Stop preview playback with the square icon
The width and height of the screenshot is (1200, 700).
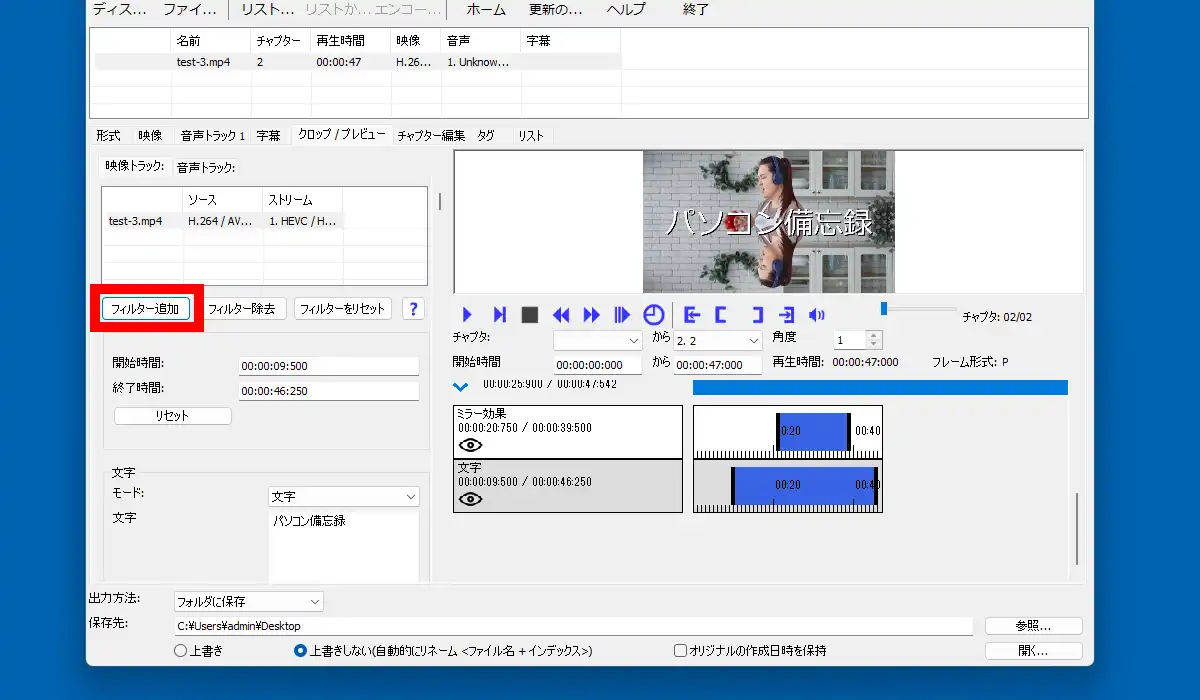pos(530,315)
